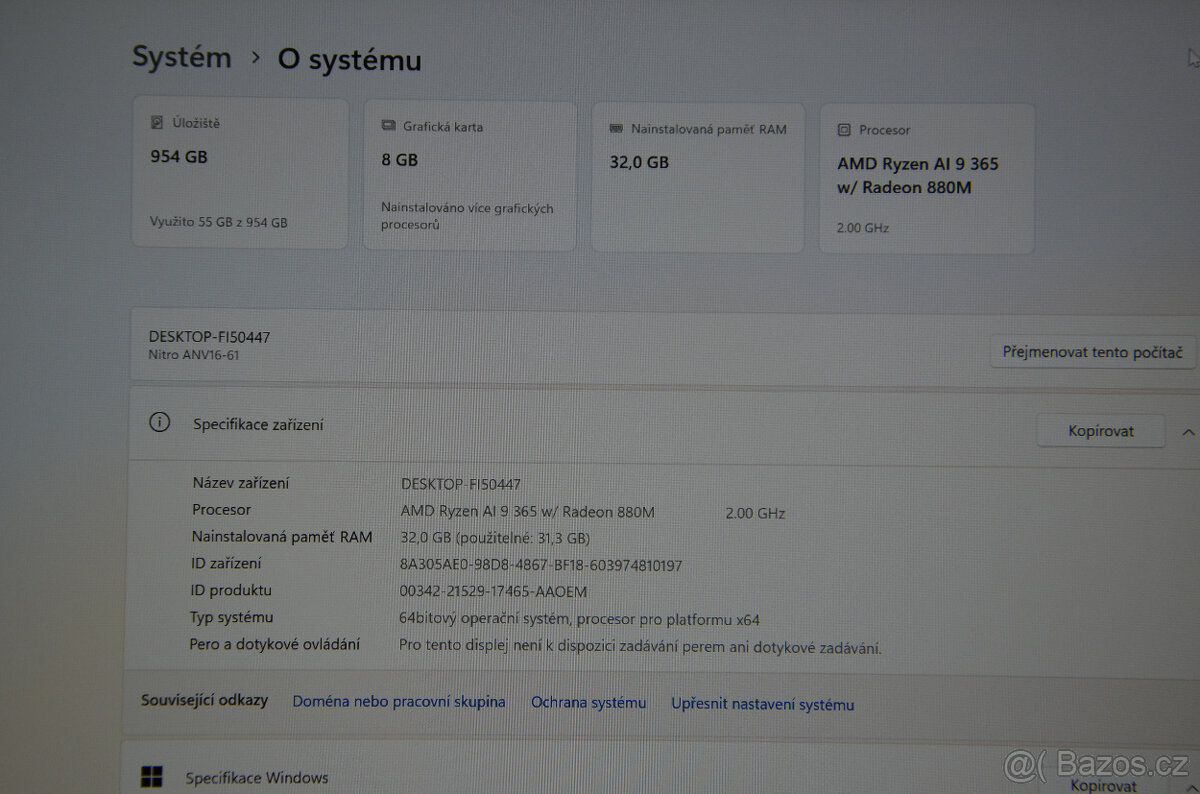Click the System breadcrumb item
This screenshot has width=1200, height=794.
click(x=181, y=57)
